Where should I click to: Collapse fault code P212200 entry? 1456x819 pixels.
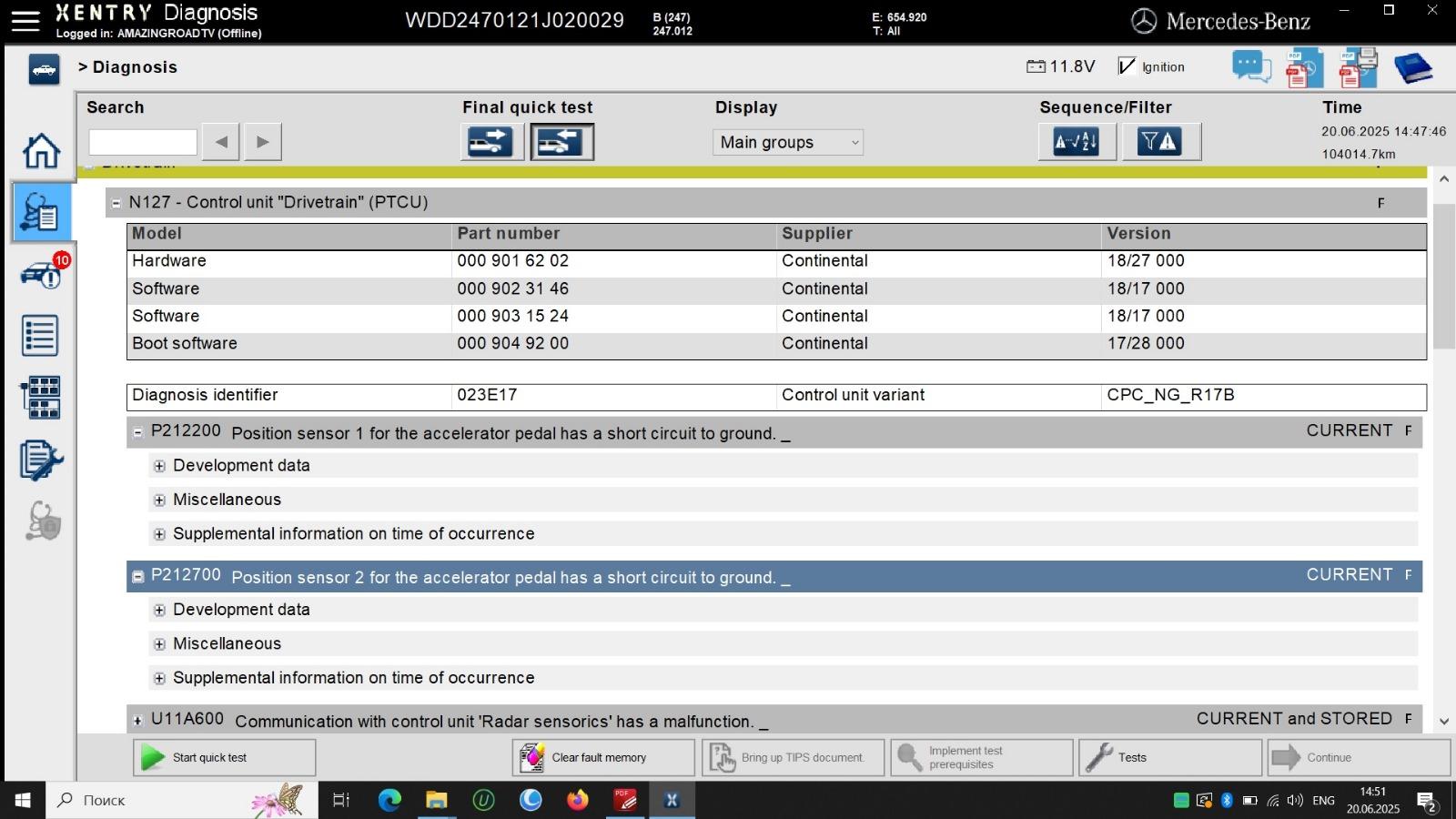point(137,432)
